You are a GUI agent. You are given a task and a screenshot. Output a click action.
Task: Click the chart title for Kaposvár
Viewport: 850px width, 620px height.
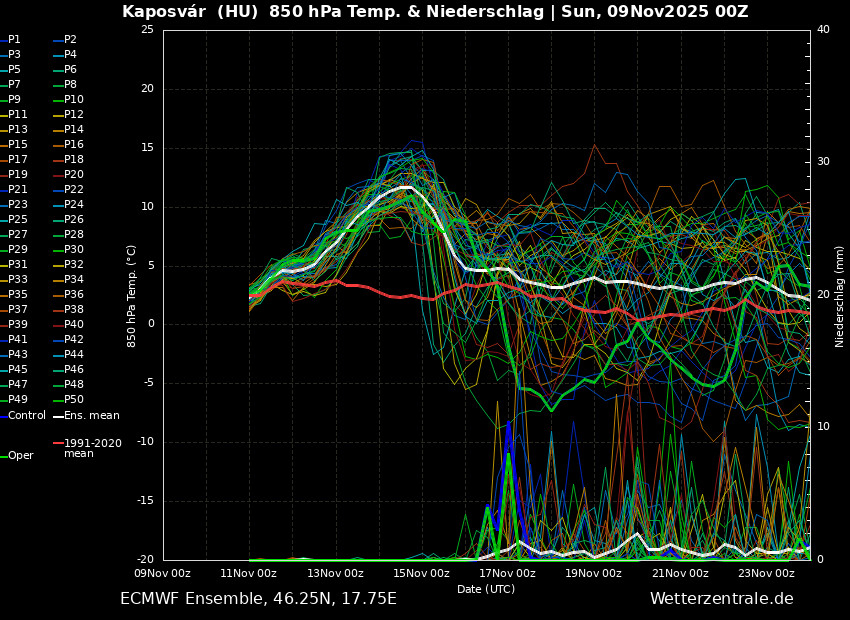pyautogui.click(x=435, y=12)
